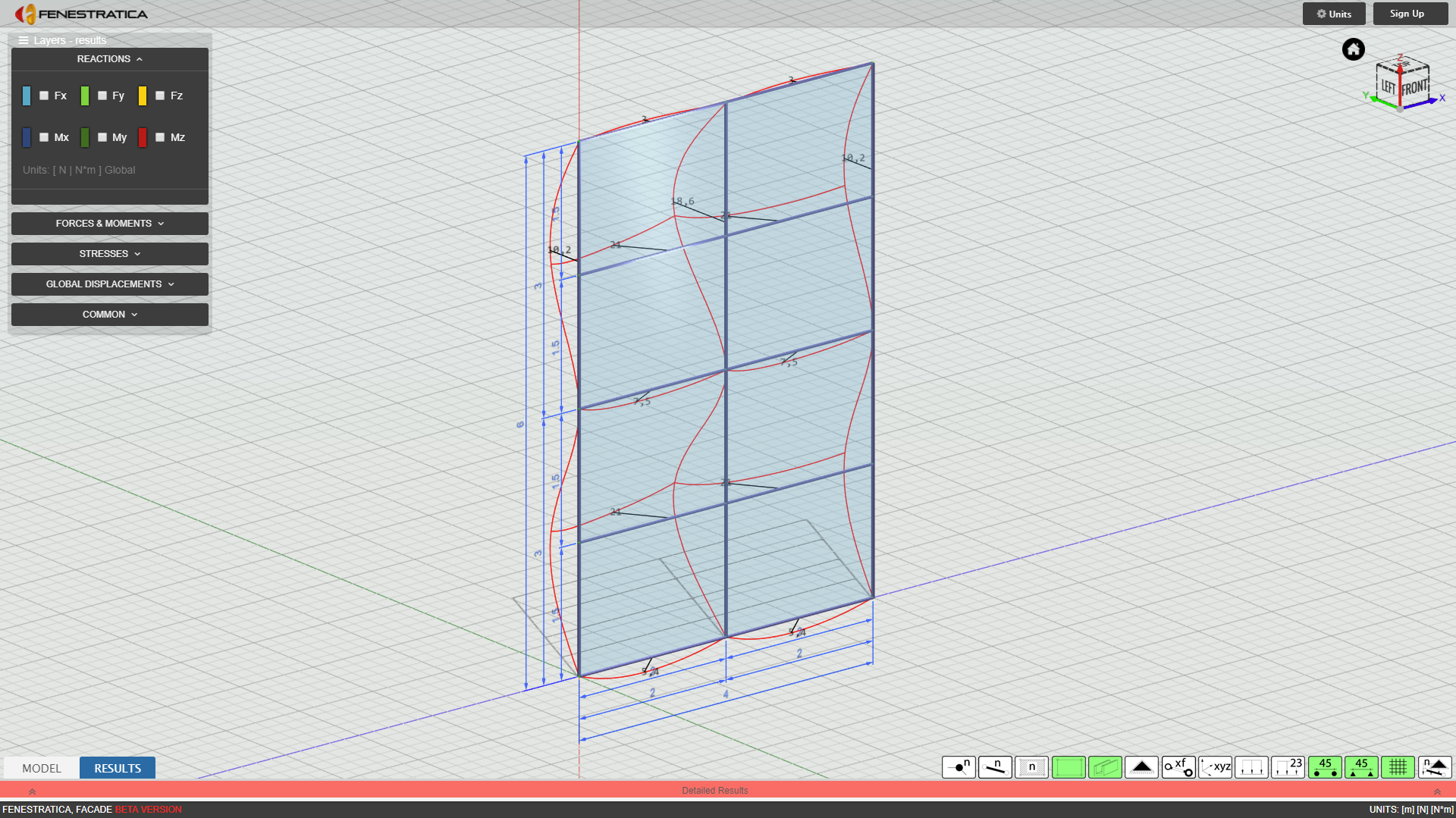1456x818 pixels.
Task: Click the overall height dimension label 6
Action: point(520,425)
